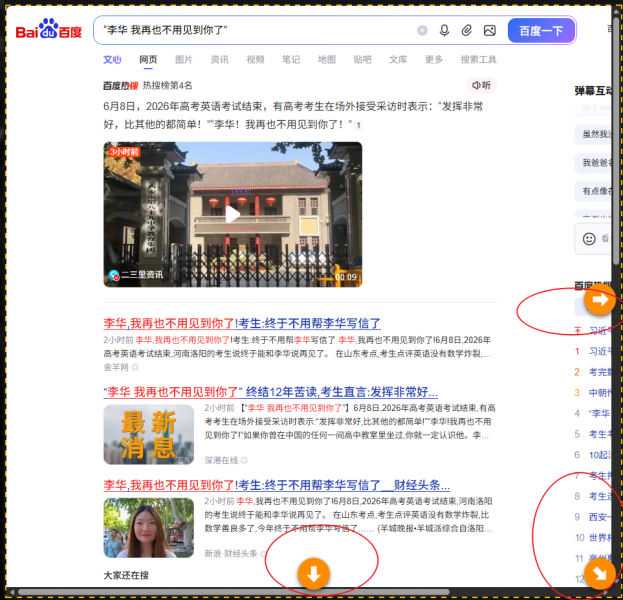This screenshot has width=623, height=600.
Task: Play the video with the white play icon
Action: (232, 215)
